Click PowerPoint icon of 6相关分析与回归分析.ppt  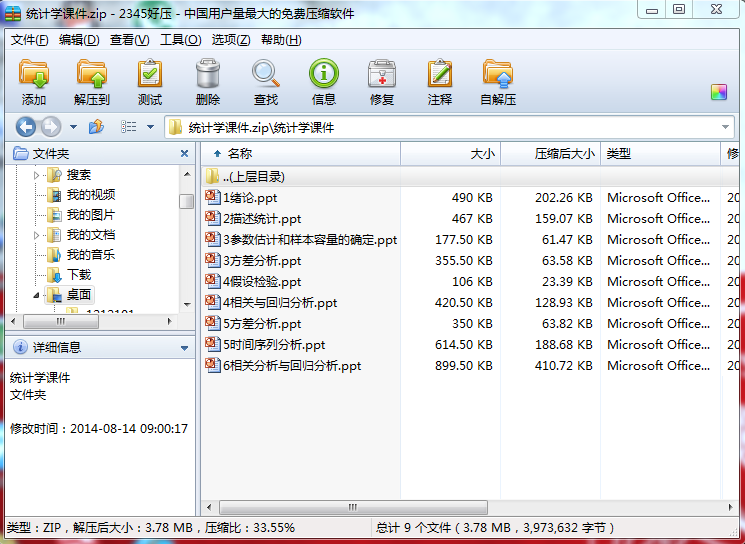click(x=212, y=364)
